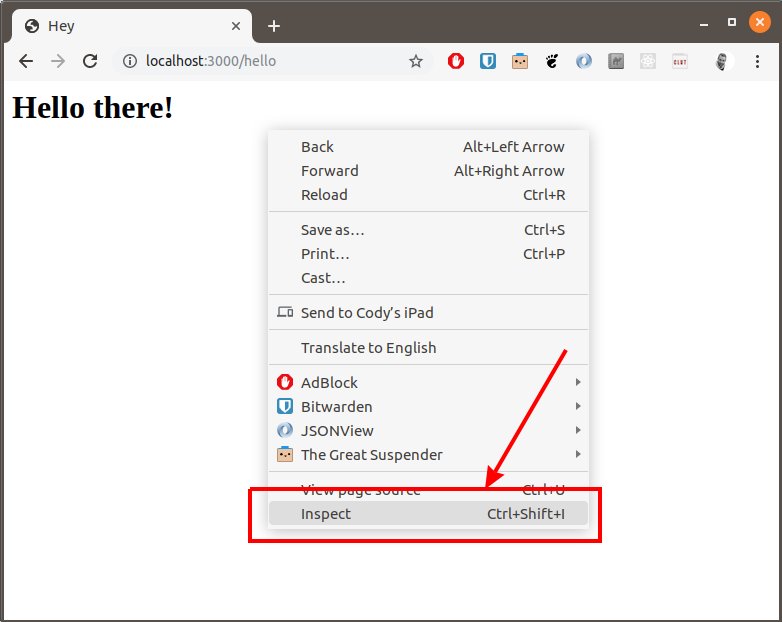Choose Back from the context menu

428,147
